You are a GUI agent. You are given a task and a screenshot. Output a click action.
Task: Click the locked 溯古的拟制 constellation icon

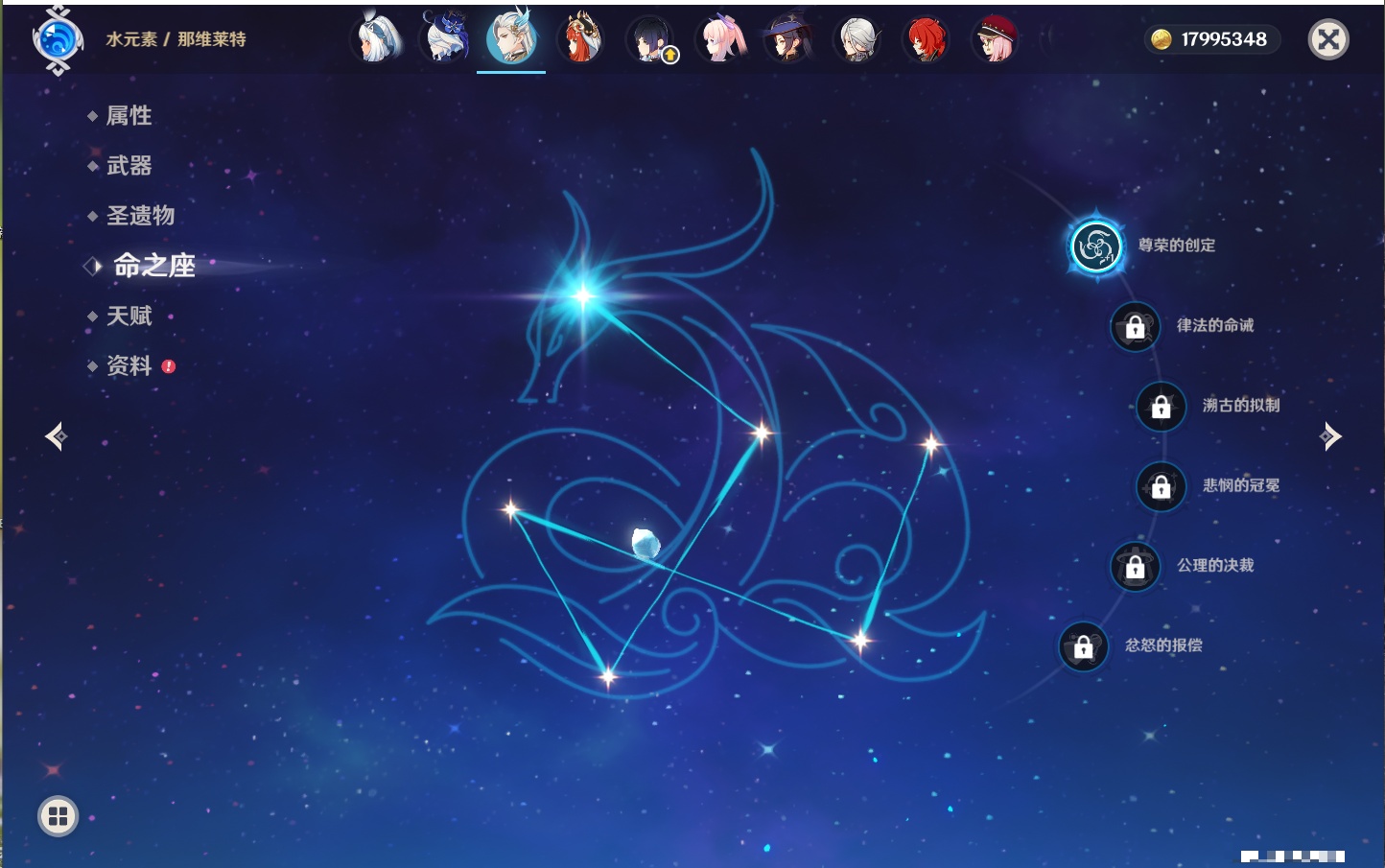click(1161, 407)
